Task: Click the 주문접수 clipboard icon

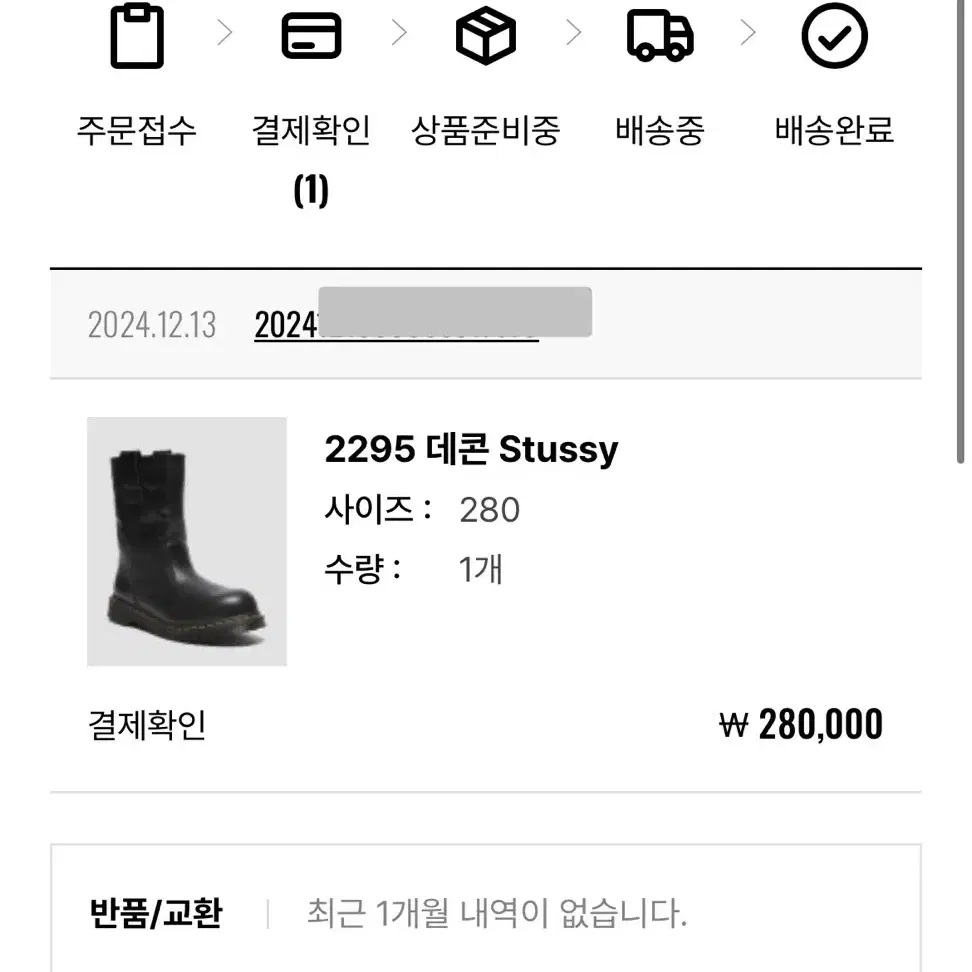Action: pyautogui.click(x=137, y=36)
